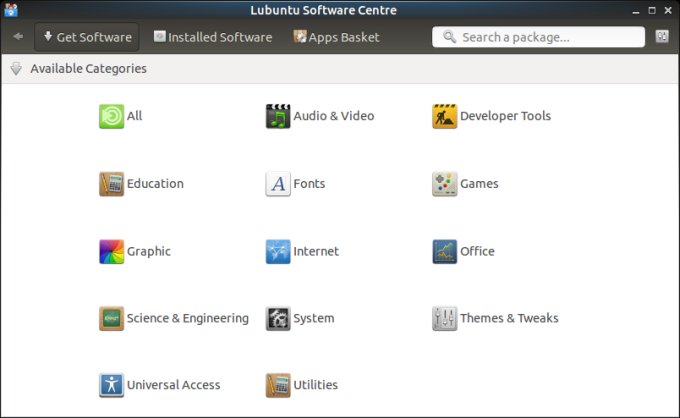Select the Education label
The width and height of the screenshot is (680, 418).
click(155, 183)
